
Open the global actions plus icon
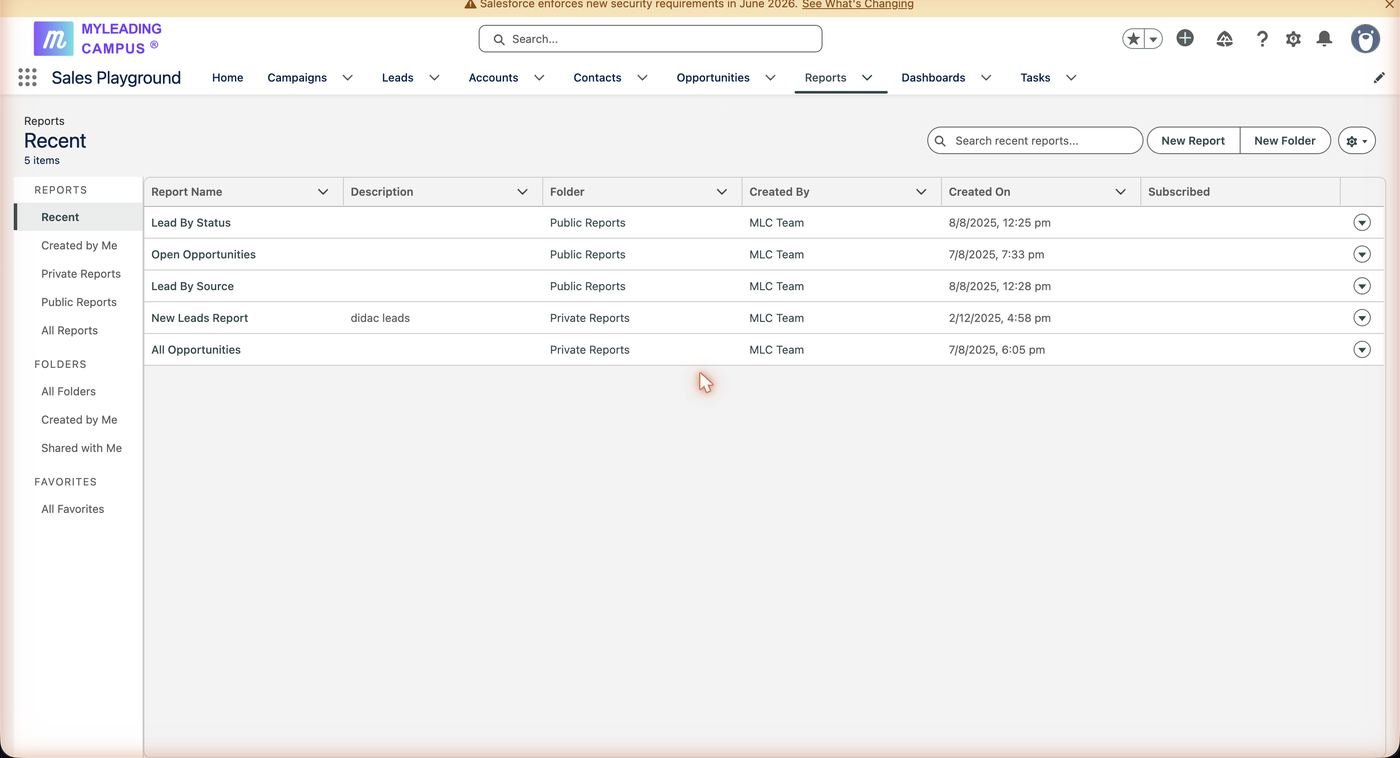(1185, 38)
